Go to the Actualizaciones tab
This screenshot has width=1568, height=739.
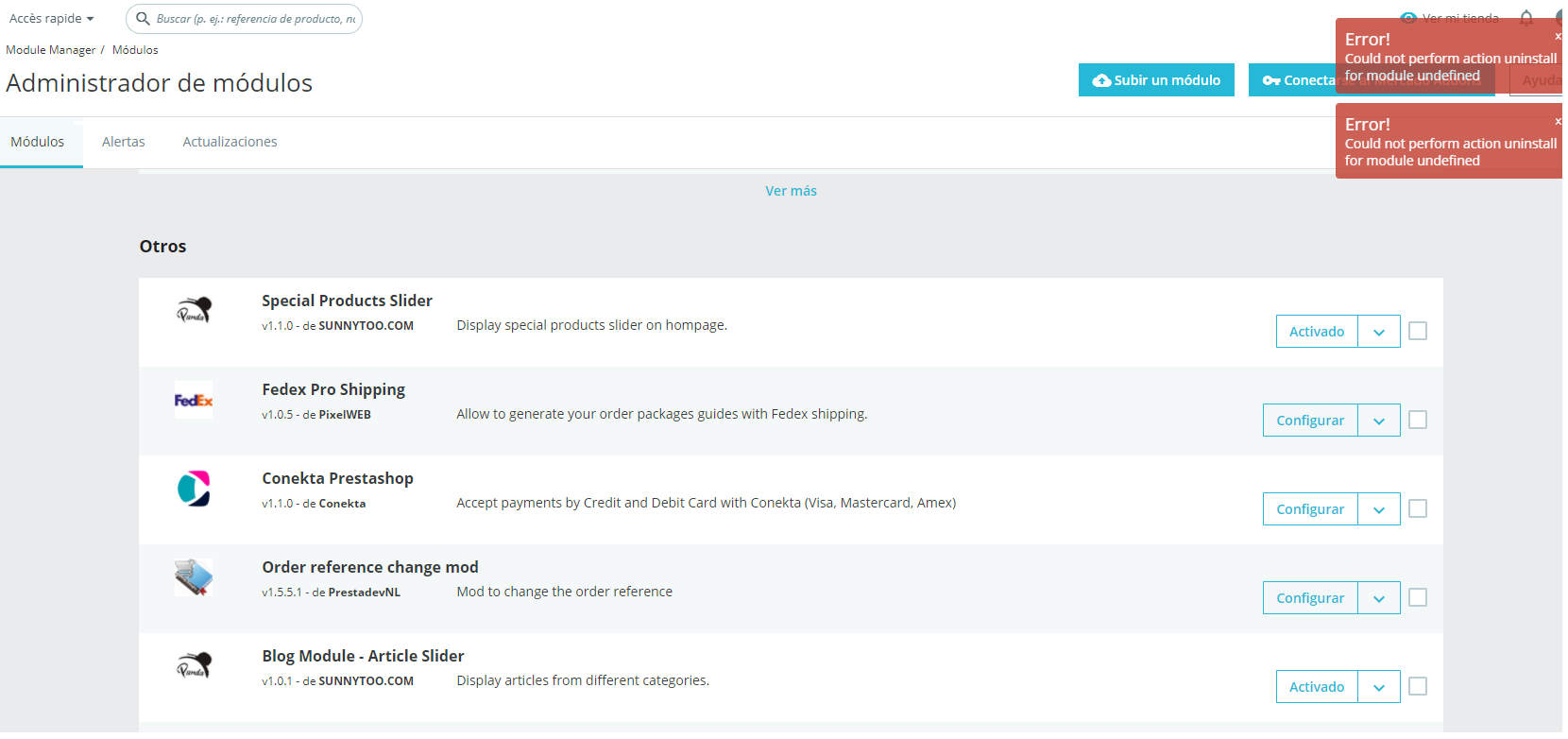coord(230,142)
